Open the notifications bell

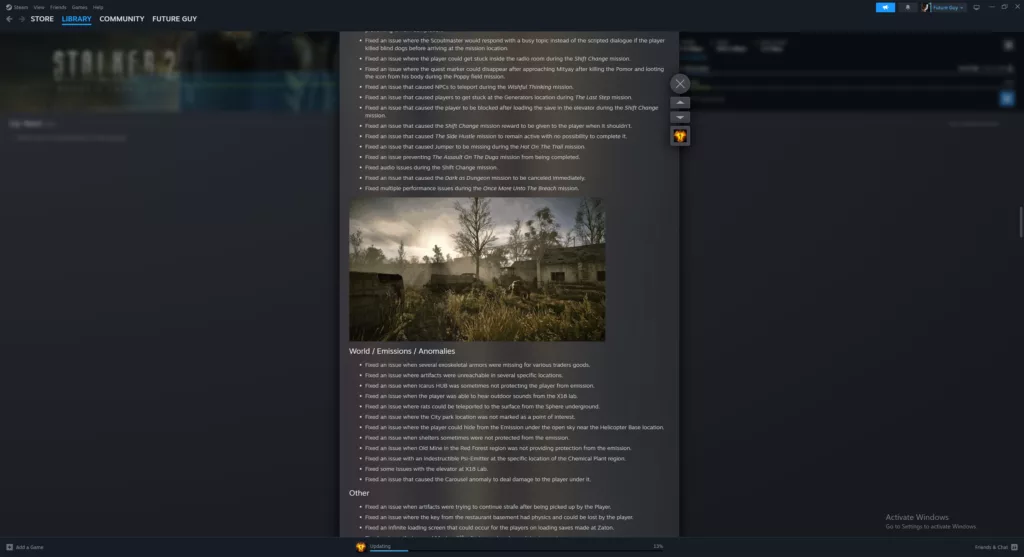click(x=907, y=7)
